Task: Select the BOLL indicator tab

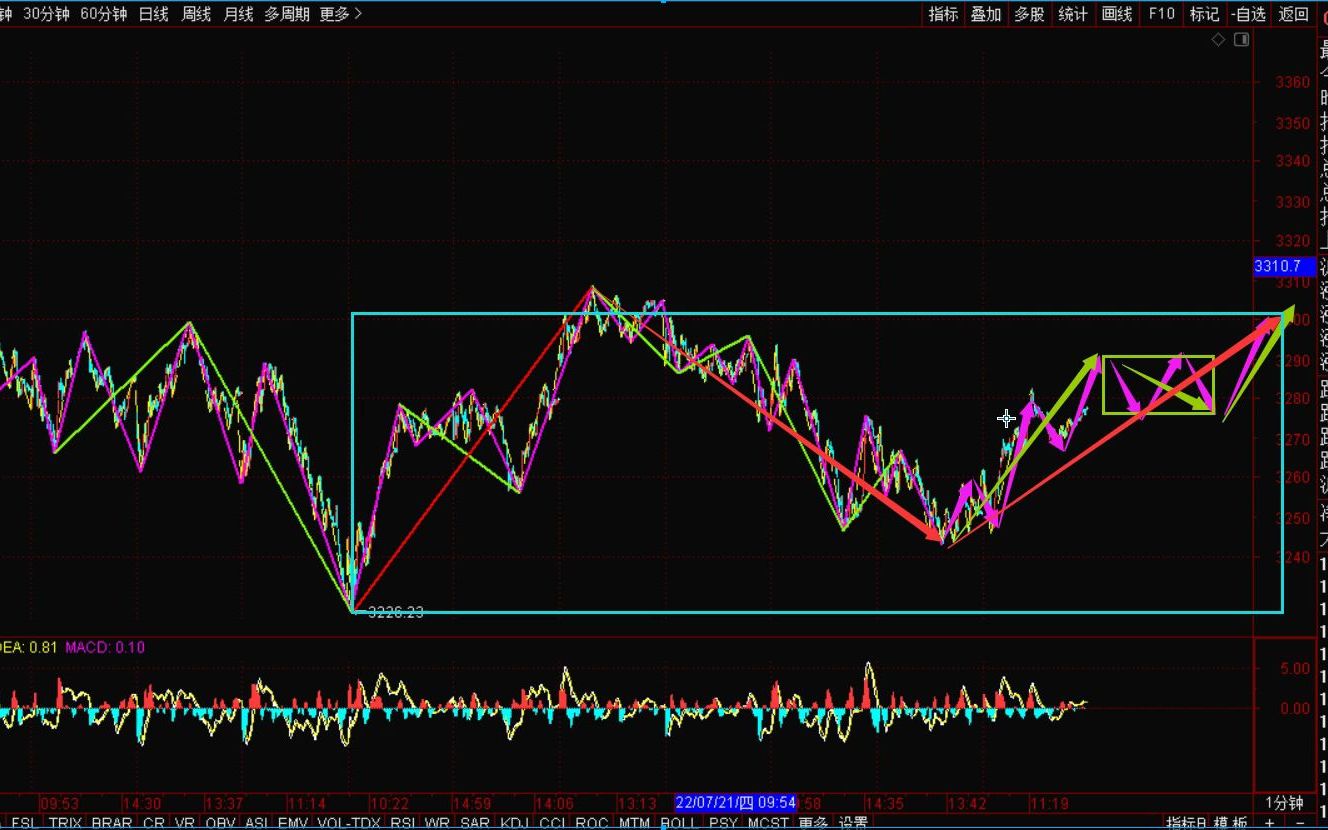Action: click(x=678, y=823)
